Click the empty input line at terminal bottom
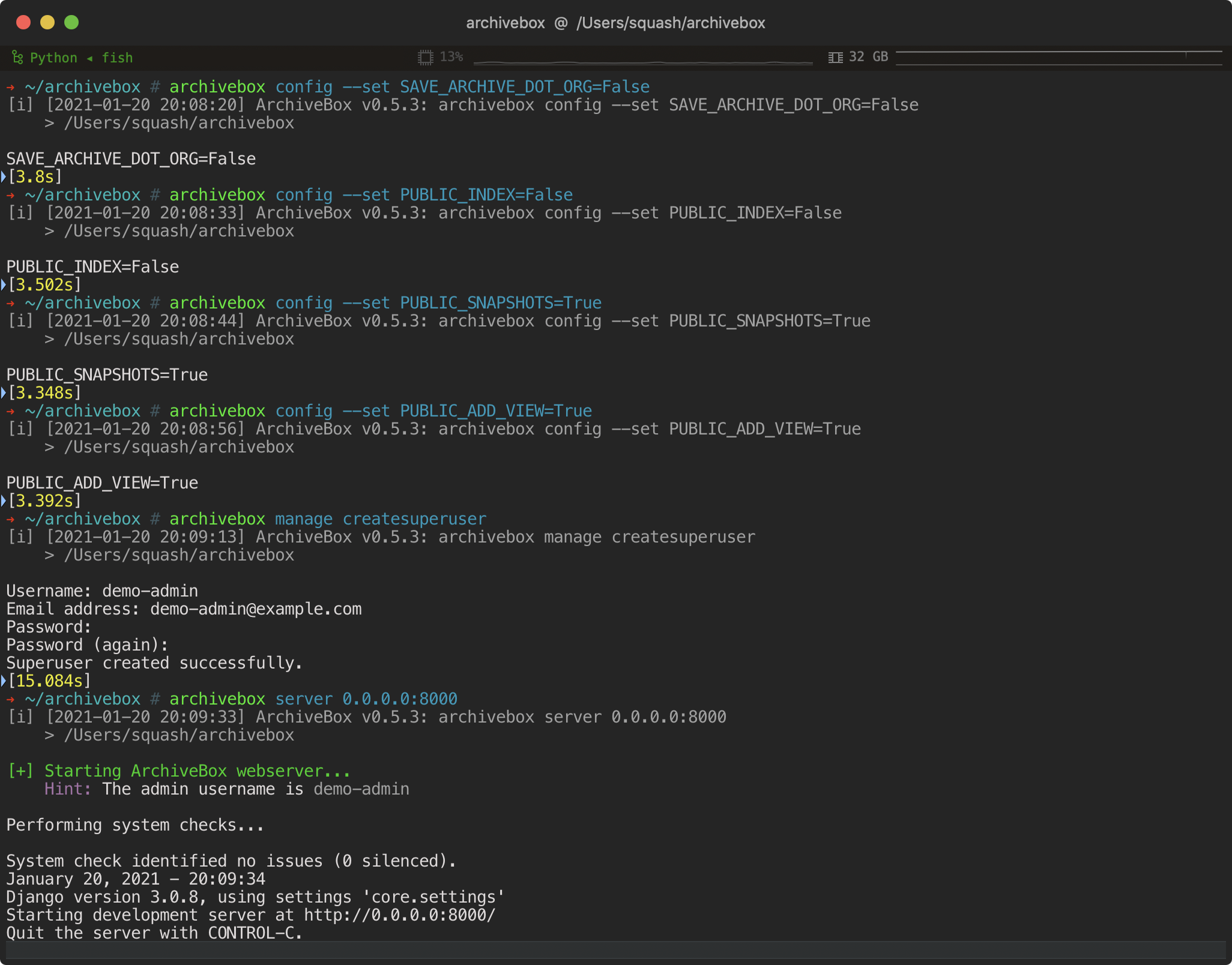The width and height of the screenshot is (1232, 965). tap(615, 950)
